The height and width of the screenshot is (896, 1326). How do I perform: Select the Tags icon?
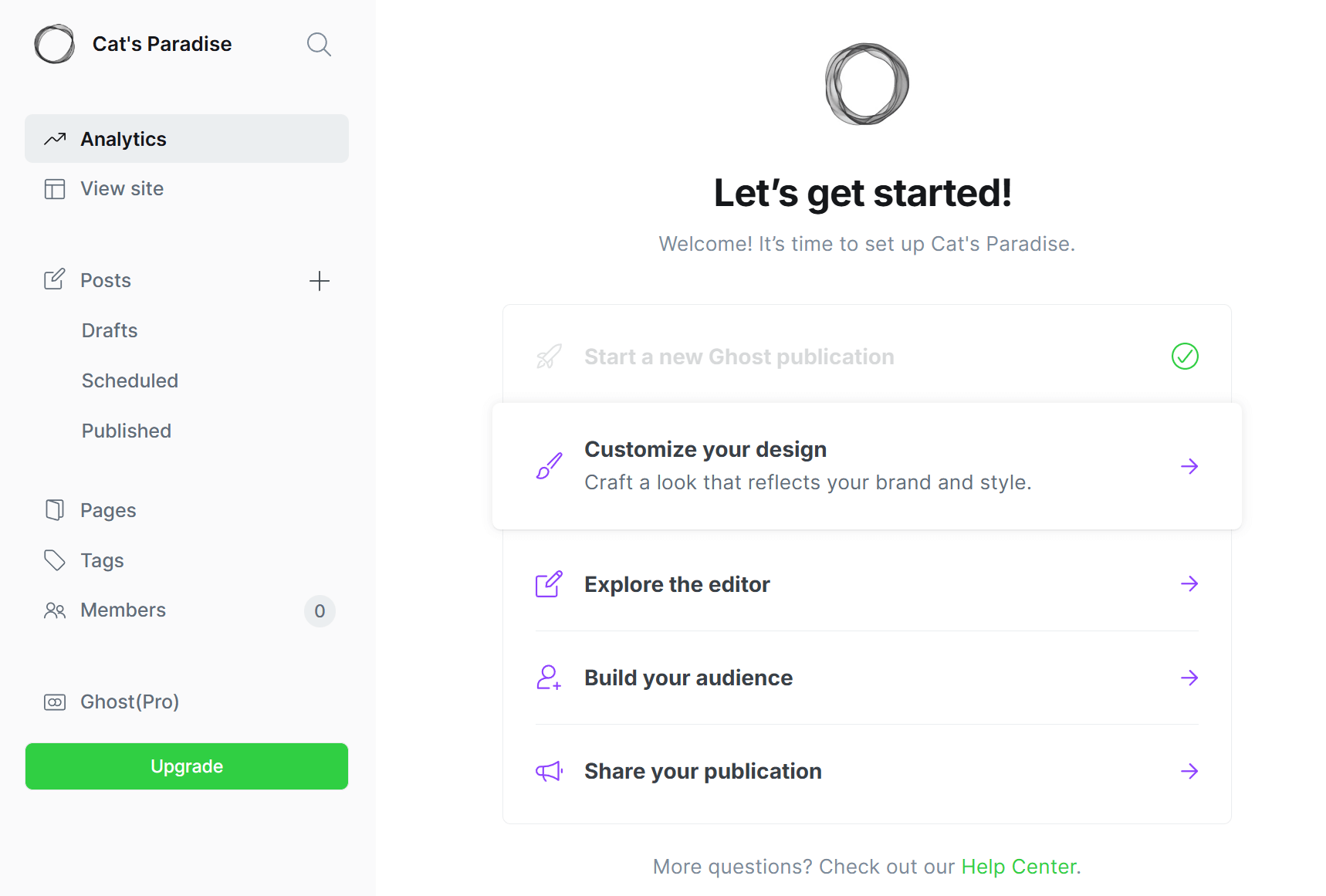(54, 560)
